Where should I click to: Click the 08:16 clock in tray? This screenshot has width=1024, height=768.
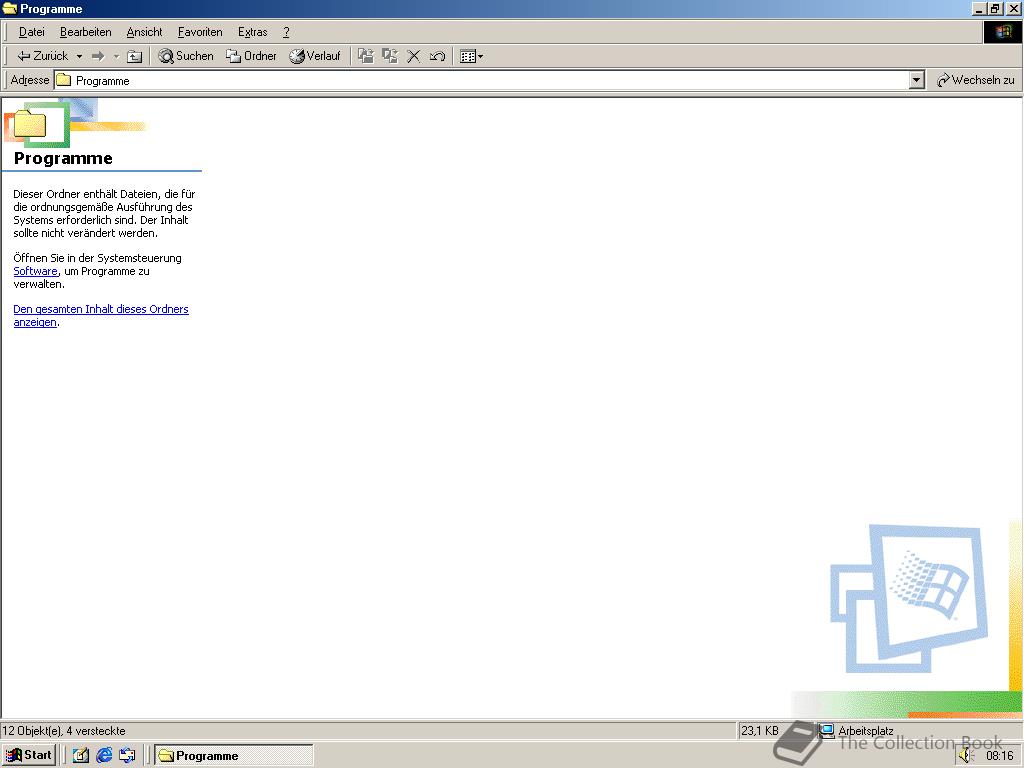tap(999, 756)
